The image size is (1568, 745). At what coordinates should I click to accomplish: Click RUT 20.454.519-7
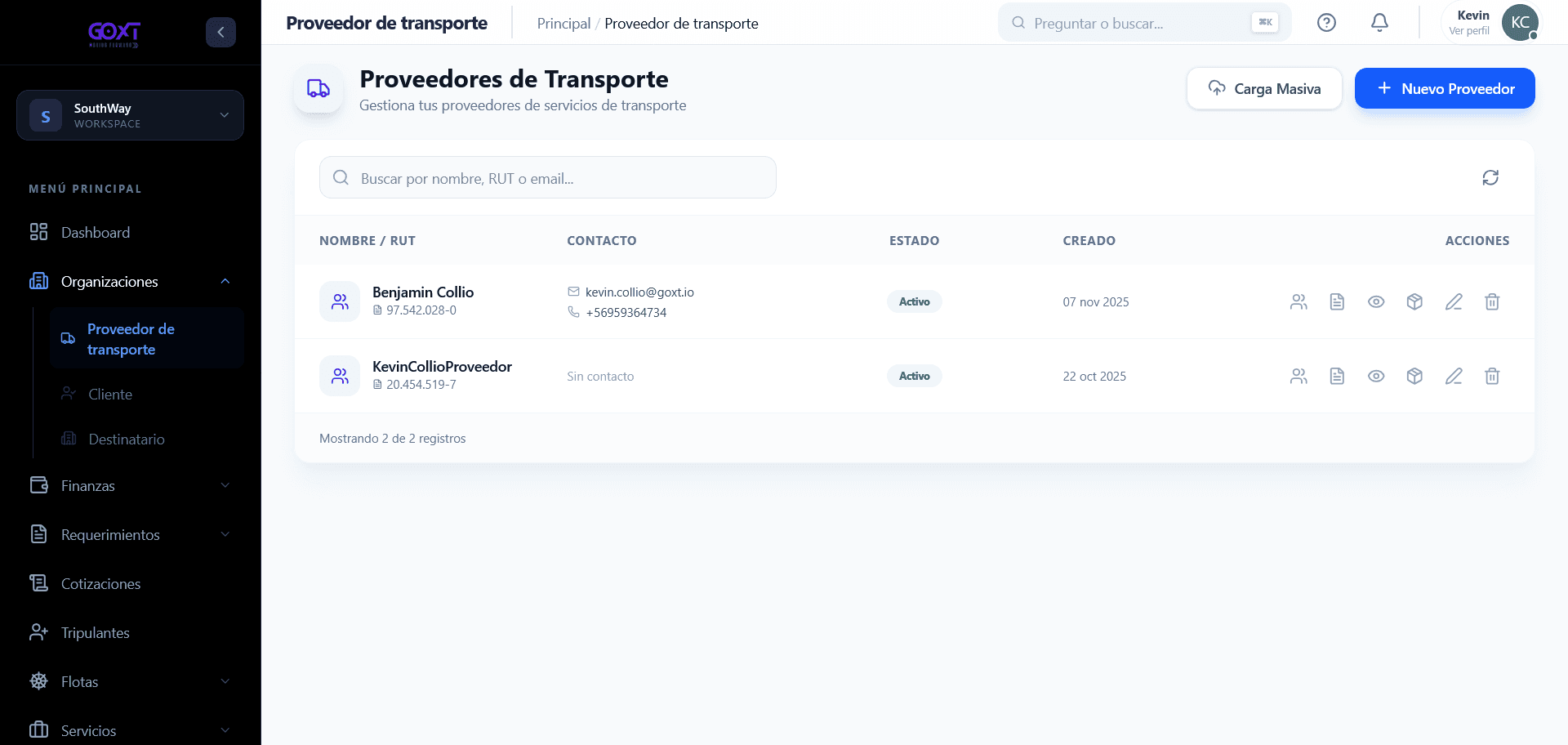point(421,385)
